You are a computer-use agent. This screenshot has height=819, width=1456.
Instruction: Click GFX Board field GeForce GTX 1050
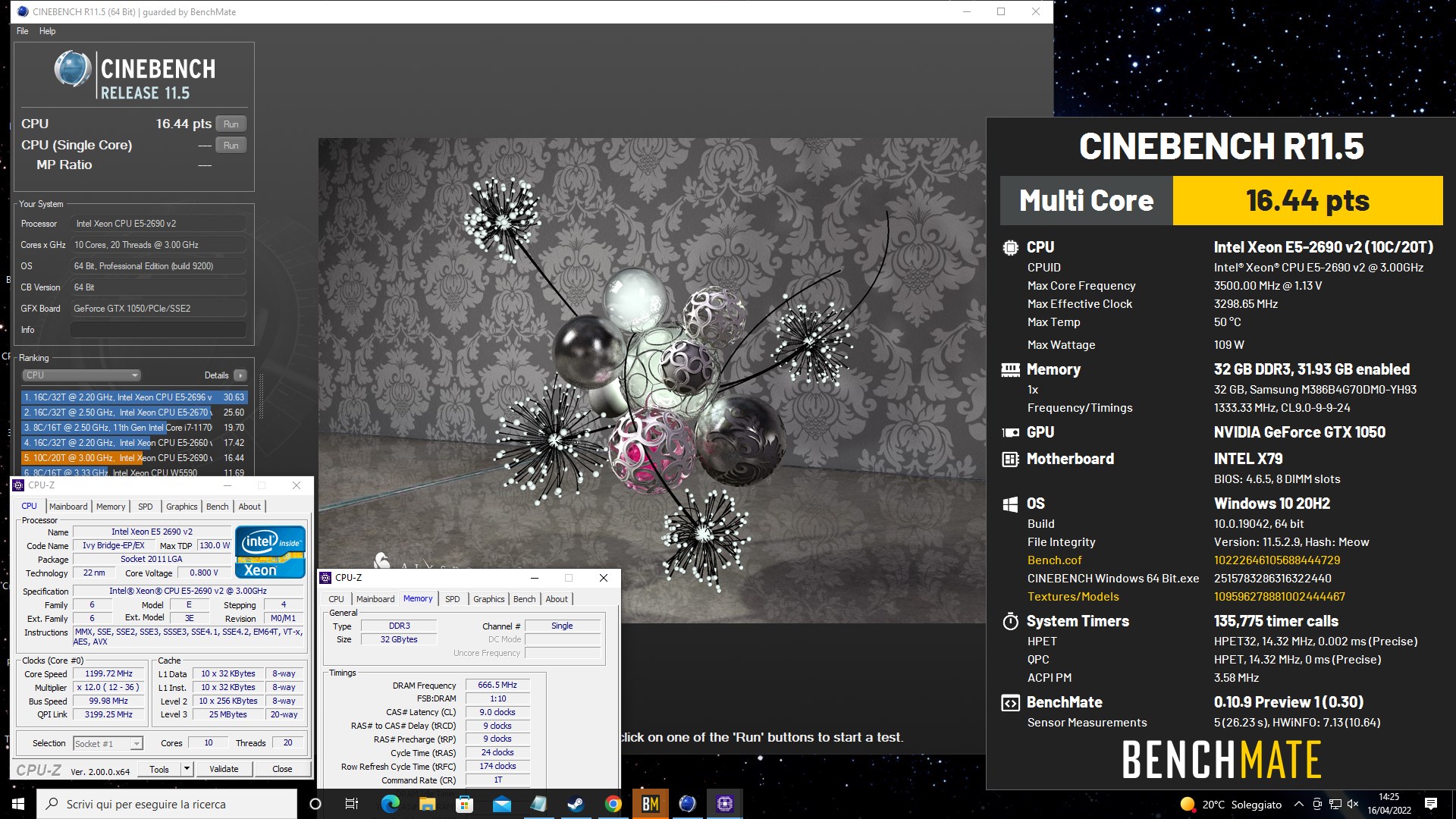pyautogui.click(x=158, y=309)
